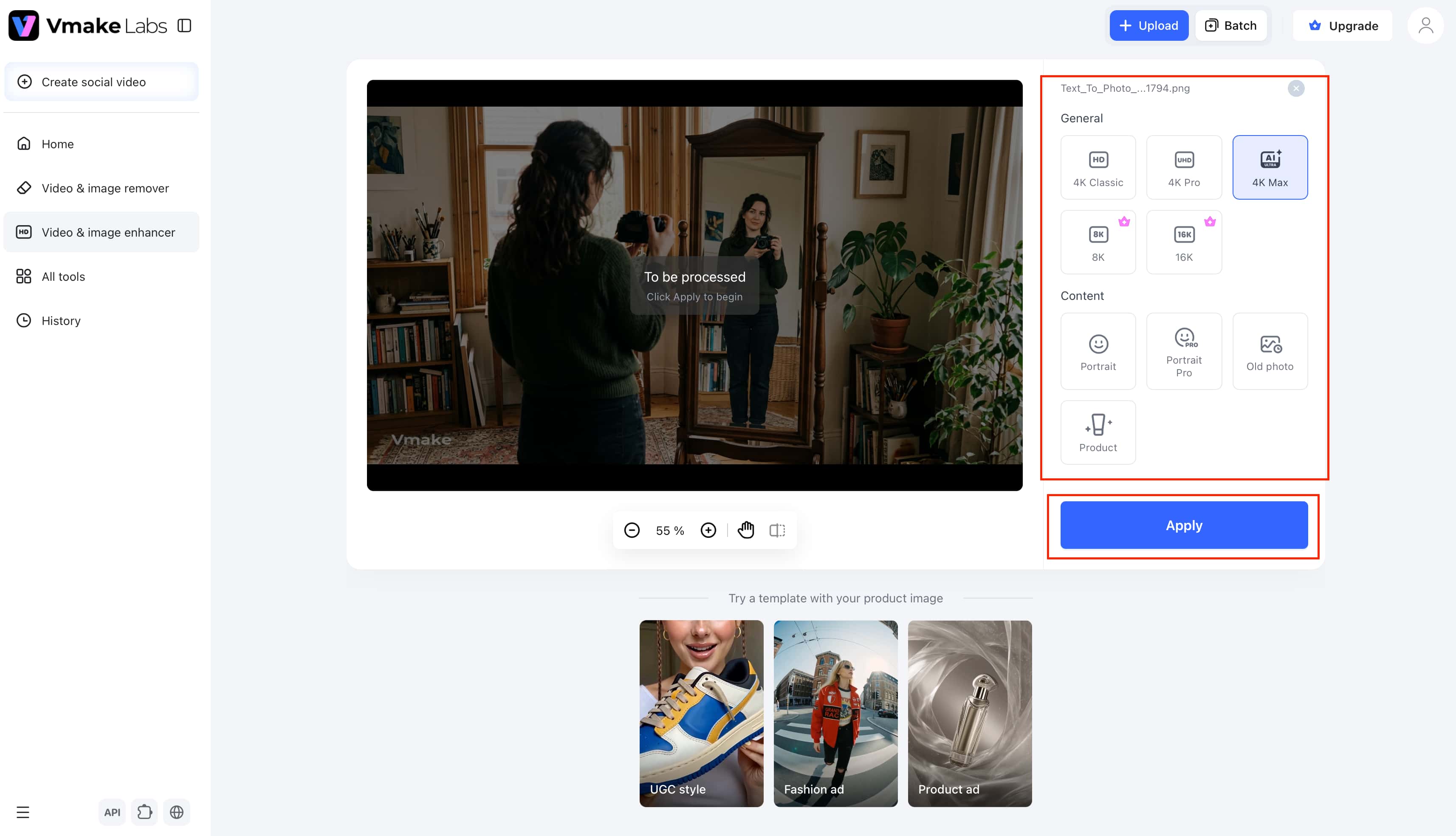
Task: Zoom out with the minus icon
Action: pos(632,530)
